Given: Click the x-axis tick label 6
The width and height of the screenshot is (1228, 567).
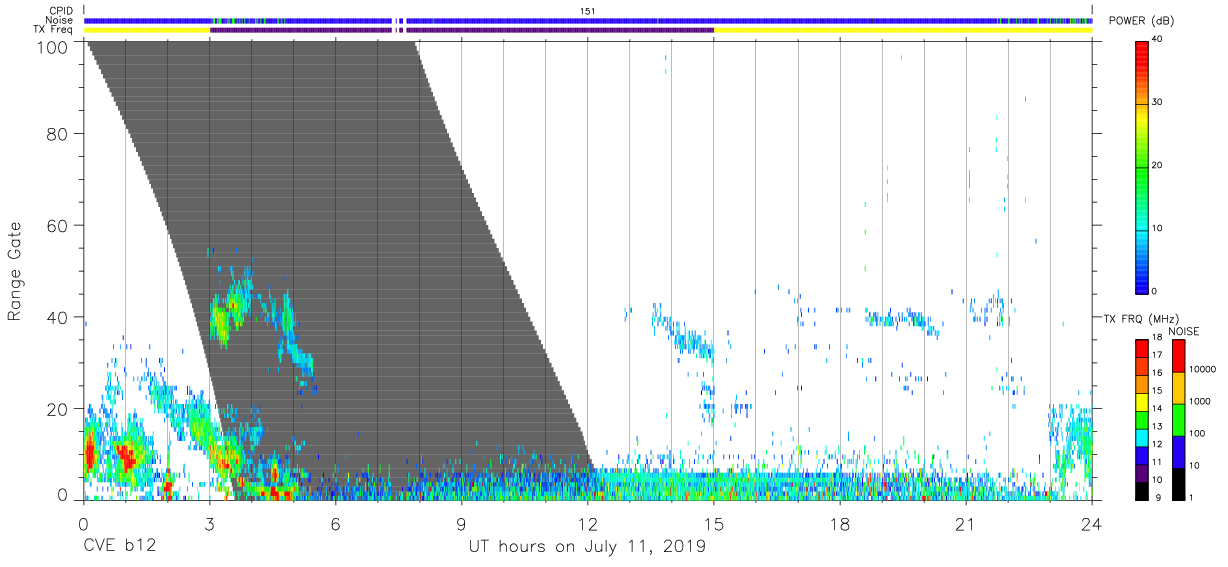Looking at the screenshot, I should [335, 525].
